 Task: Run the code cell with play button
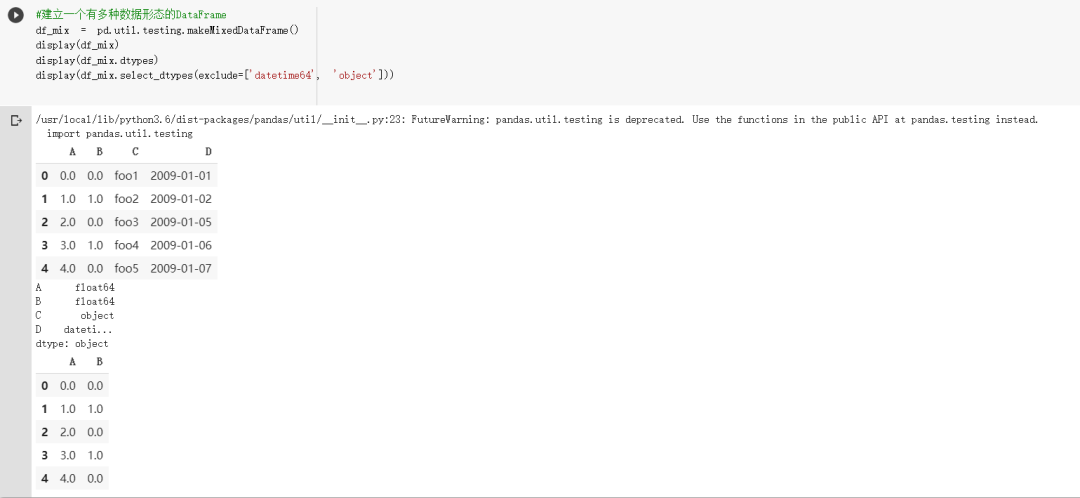(15, 15)
